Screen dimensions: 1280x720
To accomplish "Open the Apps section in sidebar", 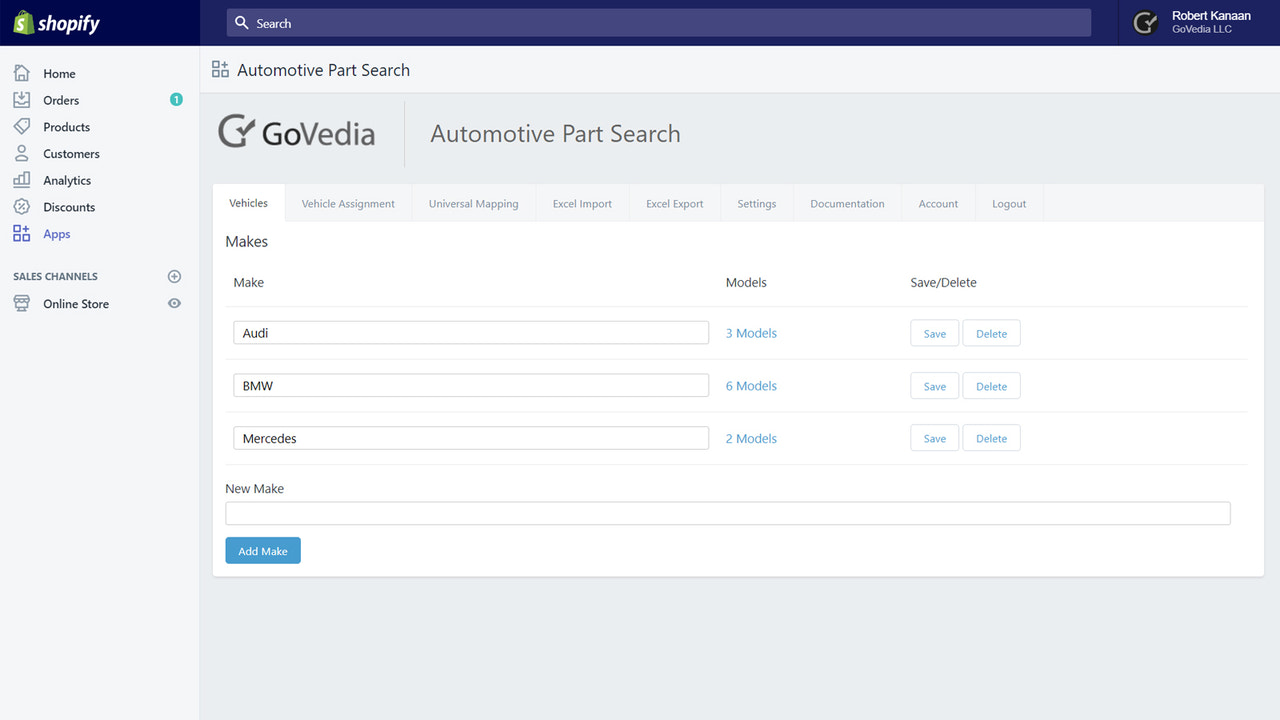I will 56,233.
